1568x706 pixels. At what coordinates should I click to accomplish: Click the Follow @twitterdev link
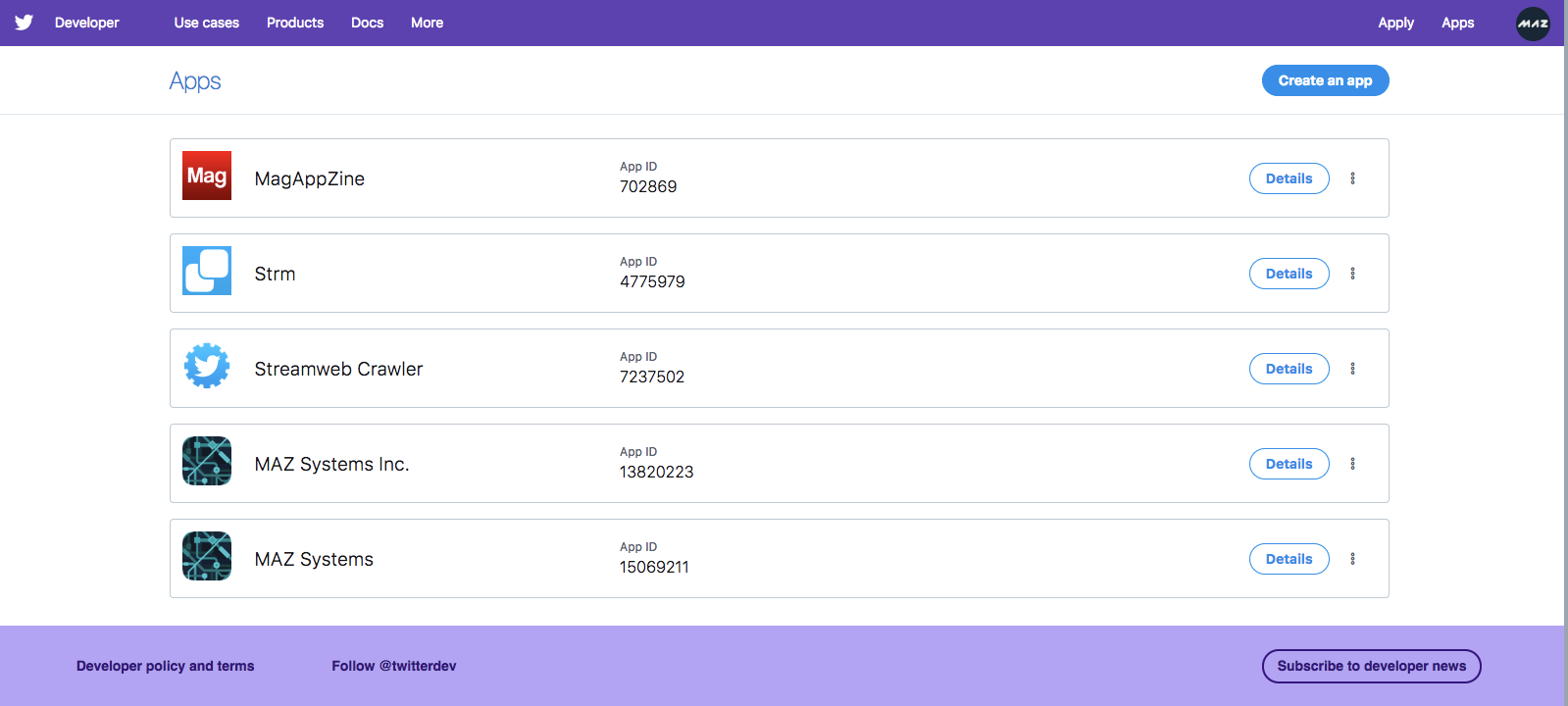click(394, 666)
